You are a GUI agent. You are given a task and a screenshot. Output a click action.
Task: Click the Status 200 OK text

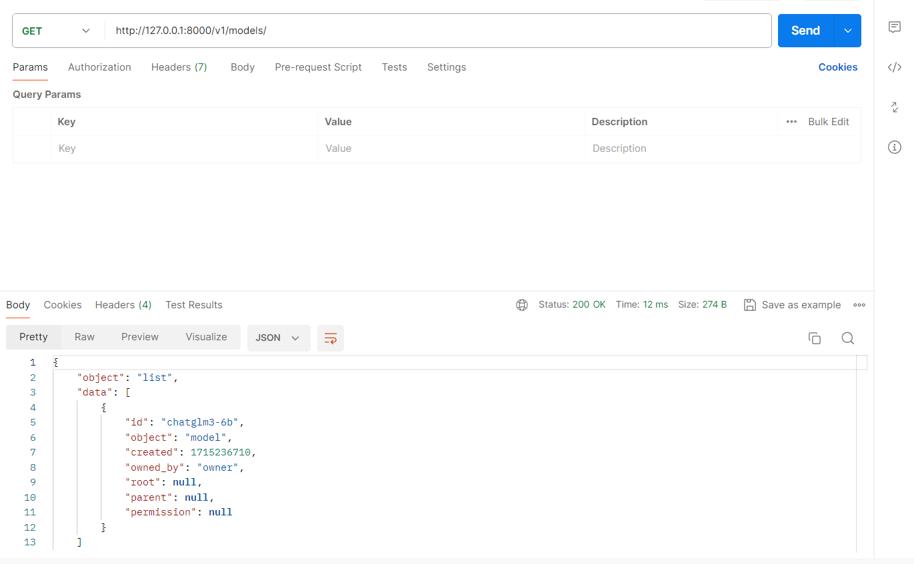[572, 305]
